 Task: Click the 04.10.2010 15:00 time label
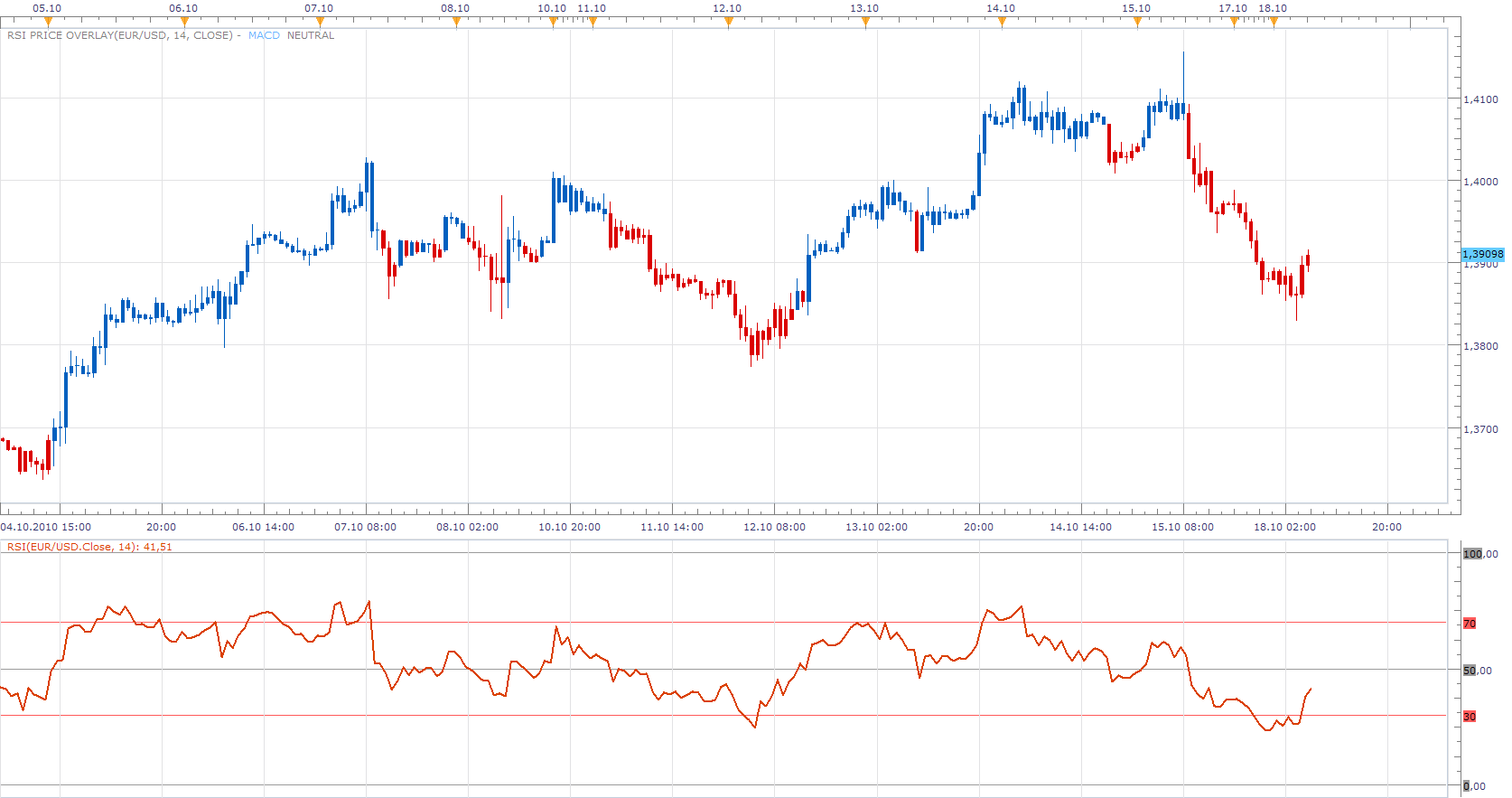[x=46, y=527]
